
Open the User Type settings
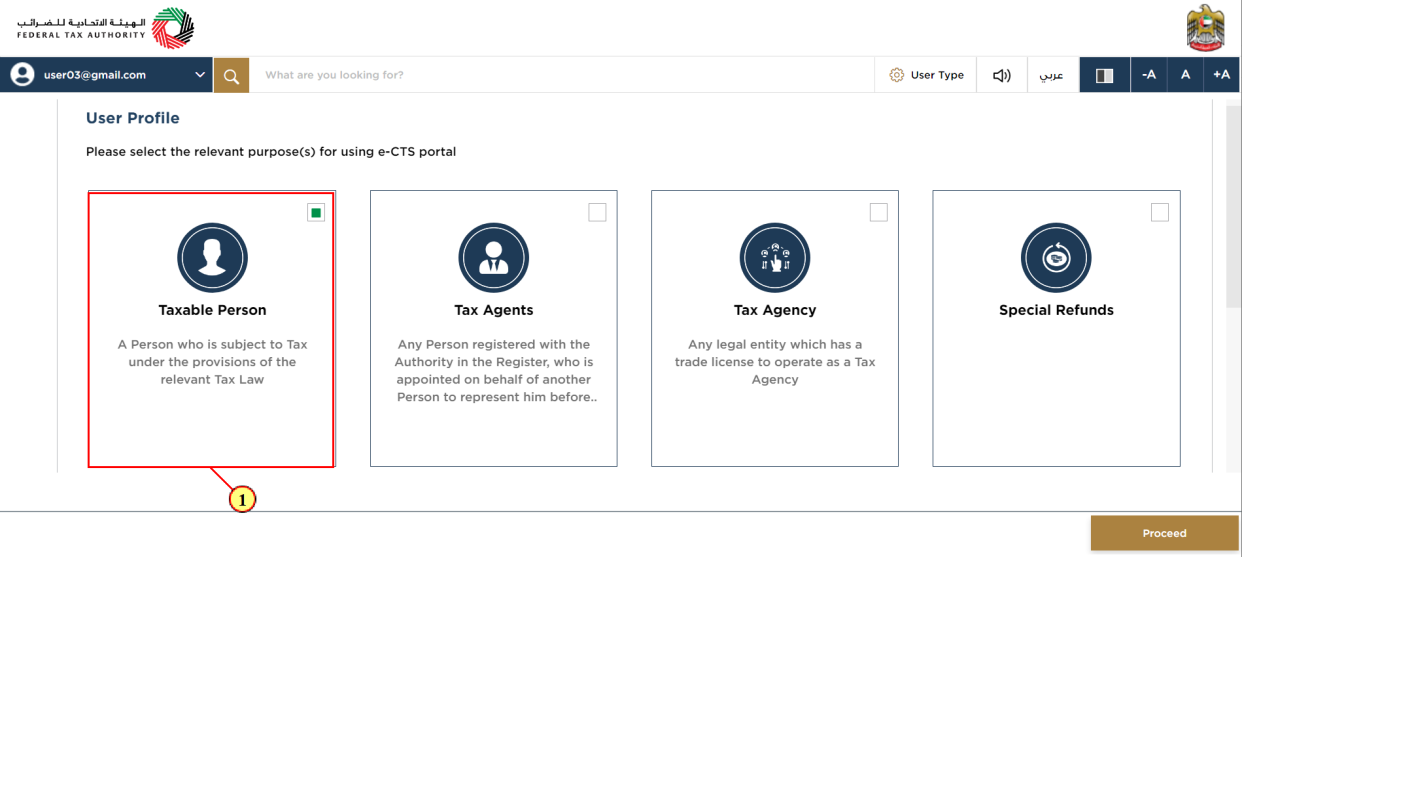926,75
